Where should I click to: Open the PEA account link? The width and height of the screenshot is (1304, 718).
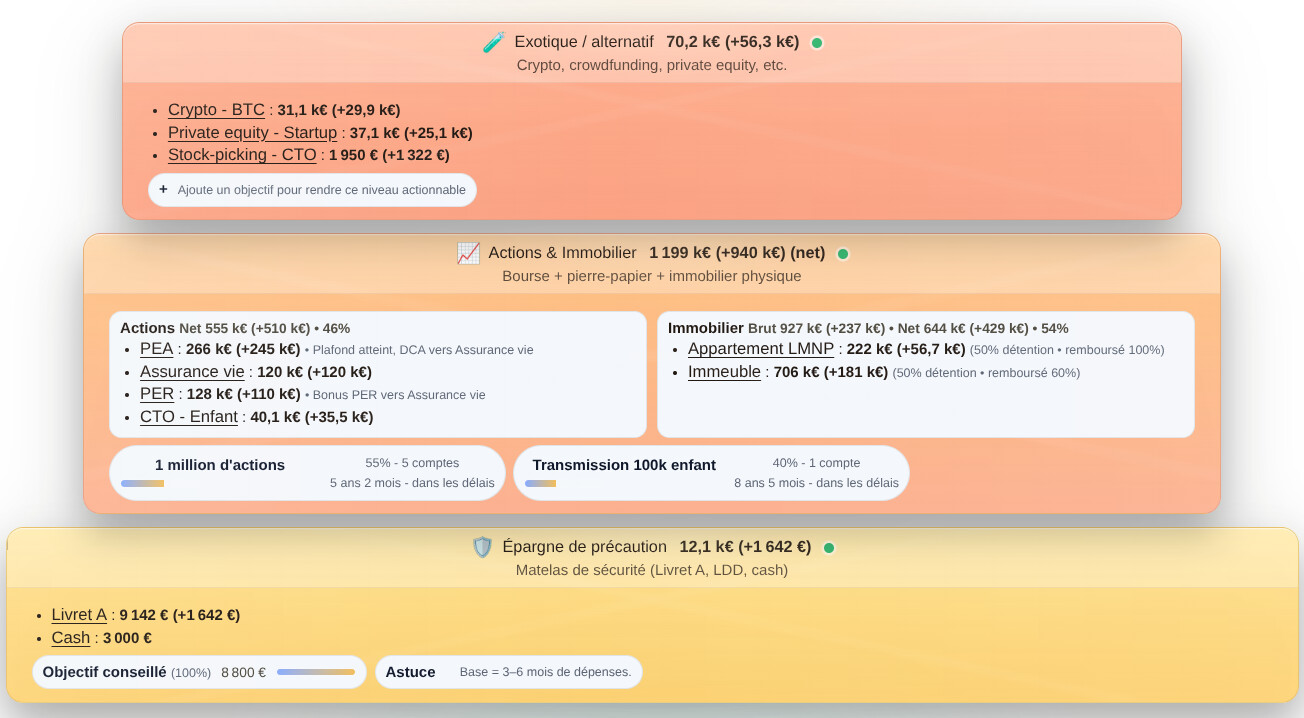(x=157, y=349)
